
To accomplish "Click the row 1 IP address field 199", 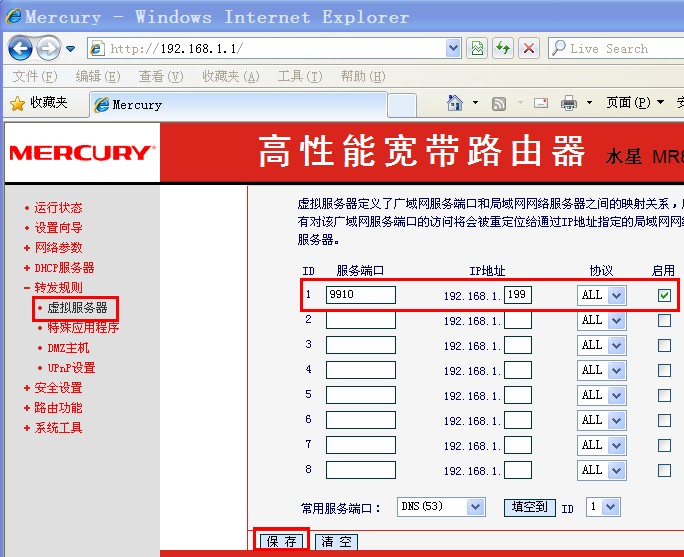I will [x=518, y=295].
